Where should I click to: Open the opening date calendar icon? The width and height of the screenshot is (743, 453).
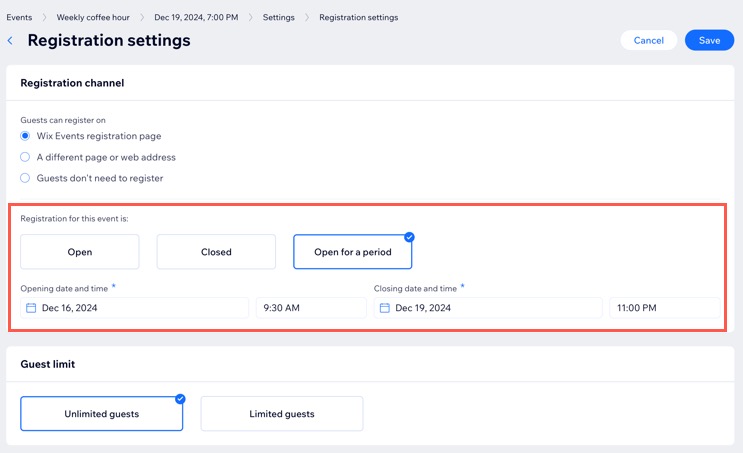pos(31,308)
